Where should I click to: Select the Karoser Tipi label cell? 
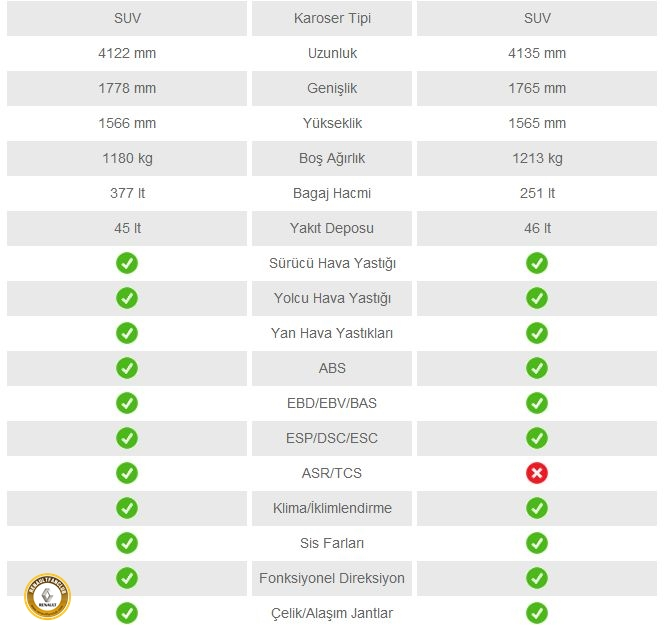click(x=332, y=18)
